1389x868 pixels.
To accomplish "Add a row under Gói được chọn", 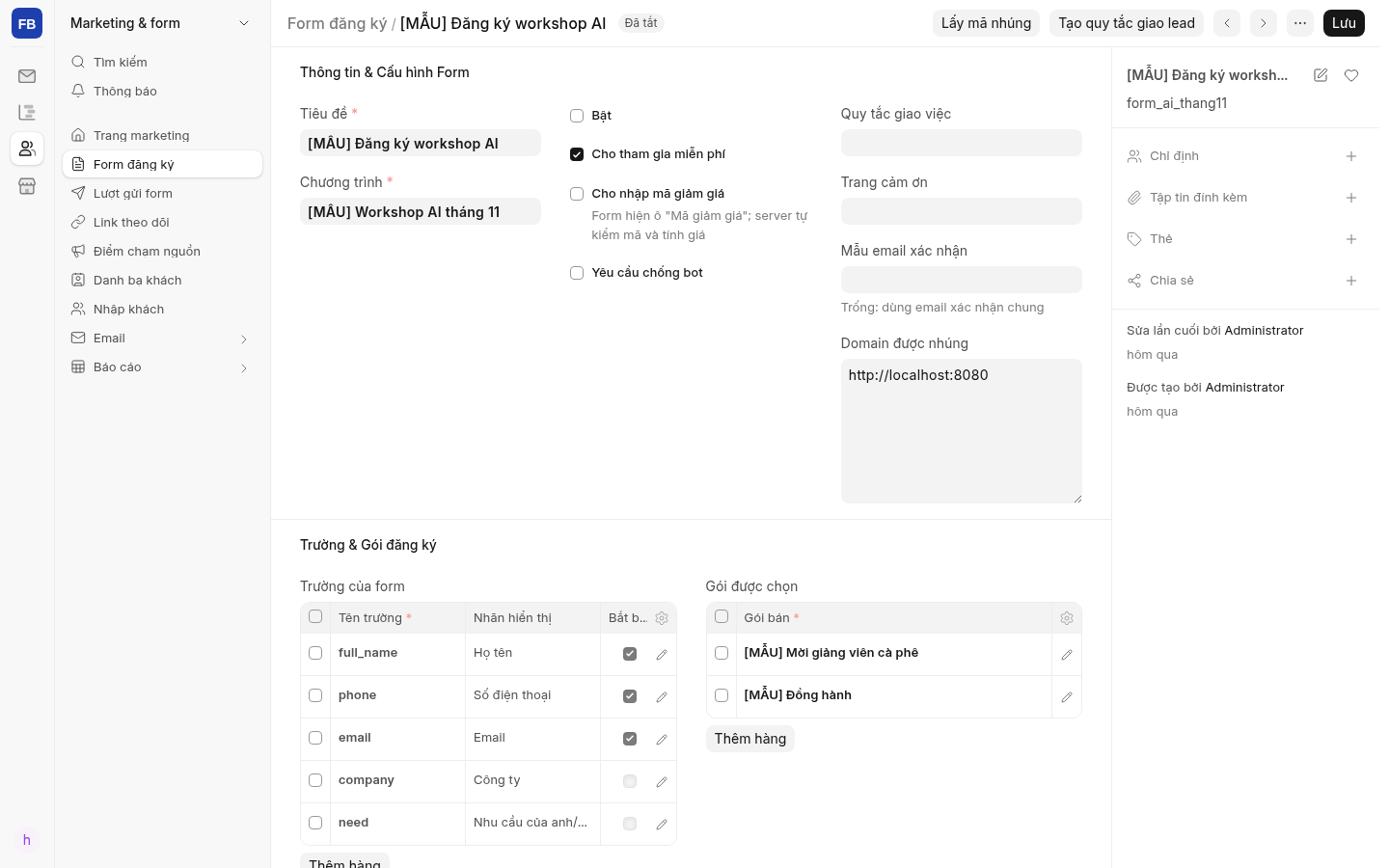I will [x=750, y=739].
